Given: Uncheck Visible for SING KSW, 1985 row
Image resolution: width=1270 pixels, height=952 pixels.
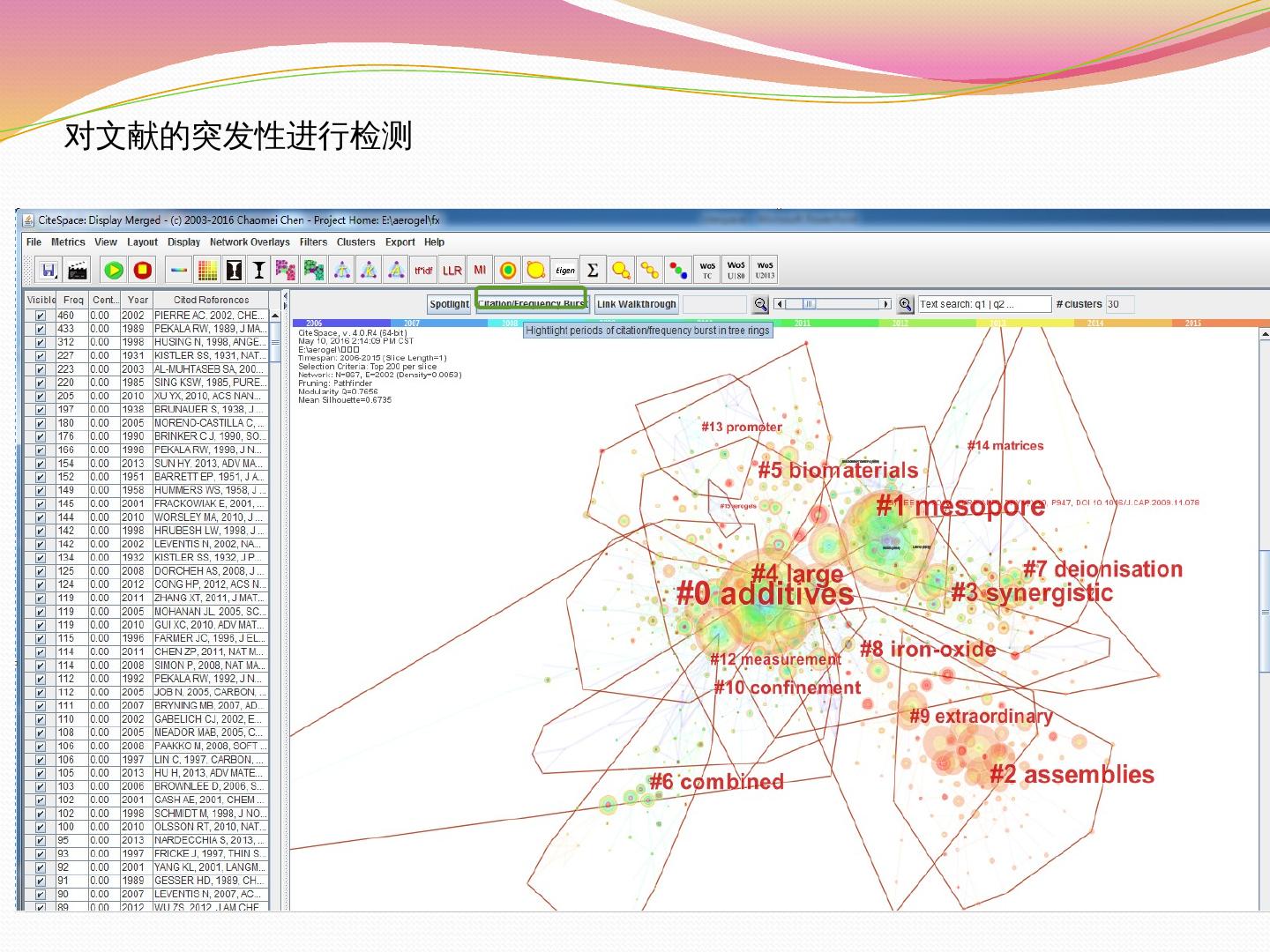Looking at the screenshot, I should [x=40, y=383].
